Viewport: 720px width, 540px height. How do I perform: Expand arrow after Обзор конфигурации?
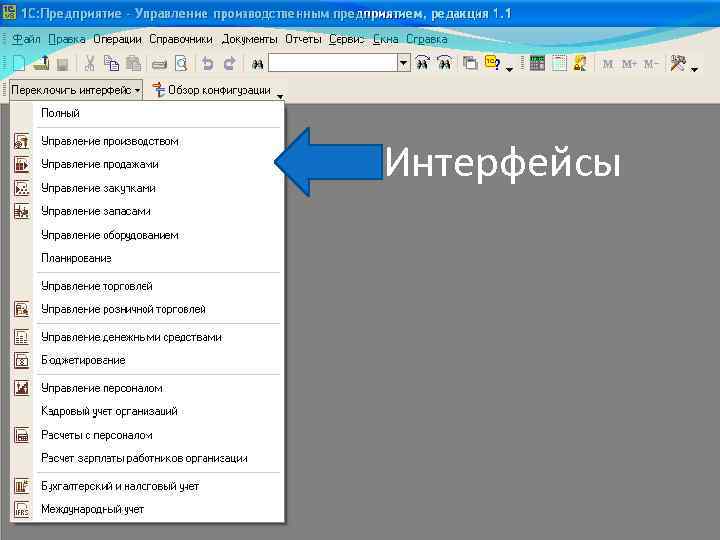(x=280, y=96)
